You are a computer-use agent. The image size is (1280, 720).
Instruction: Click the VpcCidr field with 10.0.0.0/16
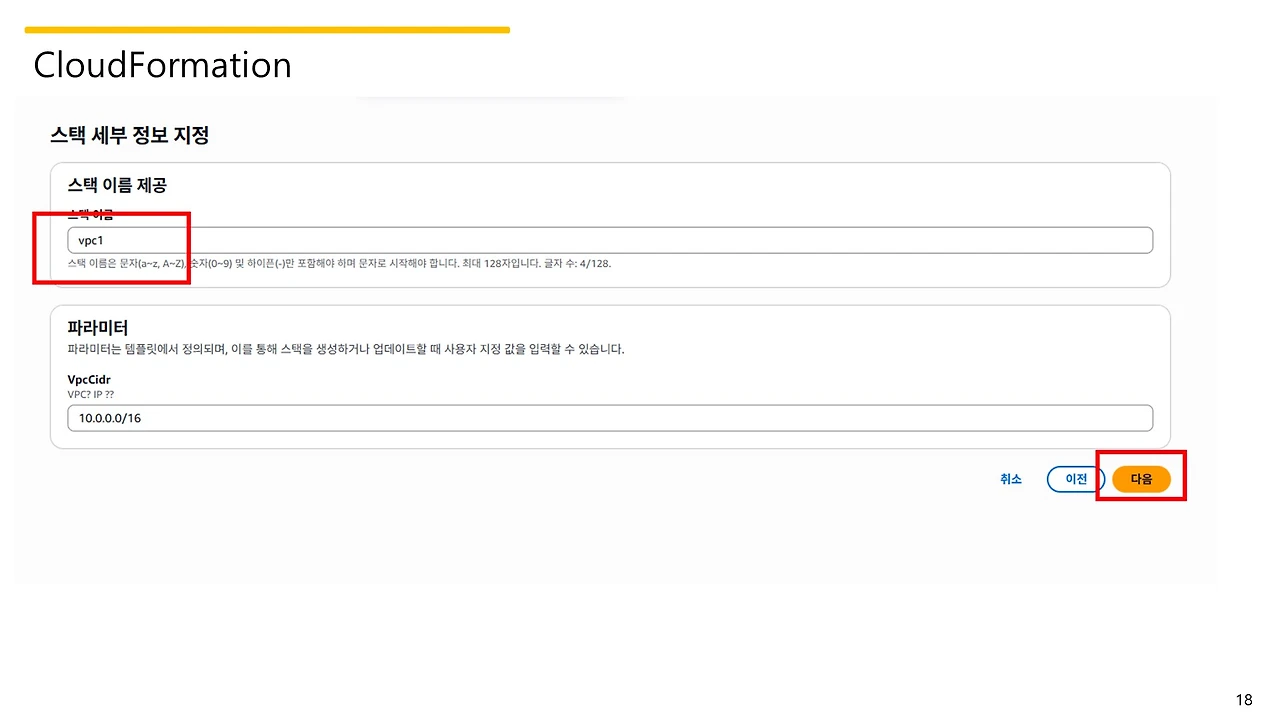coord(610,418)
